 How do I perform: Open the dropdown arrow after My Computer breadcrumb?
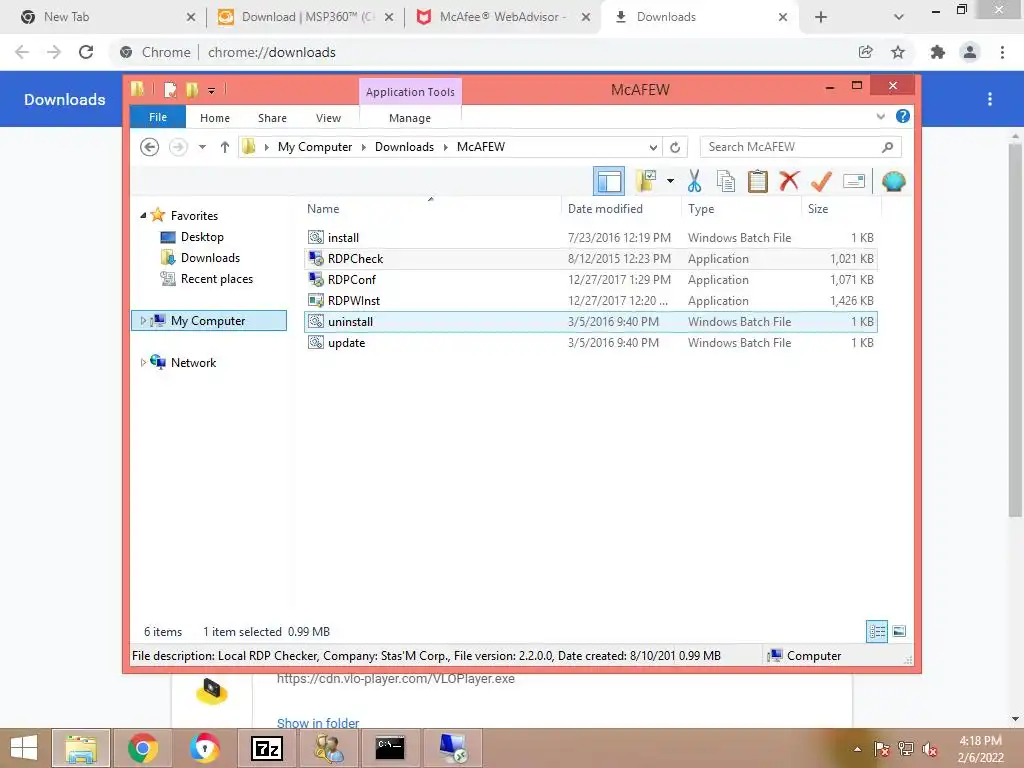click(x=364, y=147)
